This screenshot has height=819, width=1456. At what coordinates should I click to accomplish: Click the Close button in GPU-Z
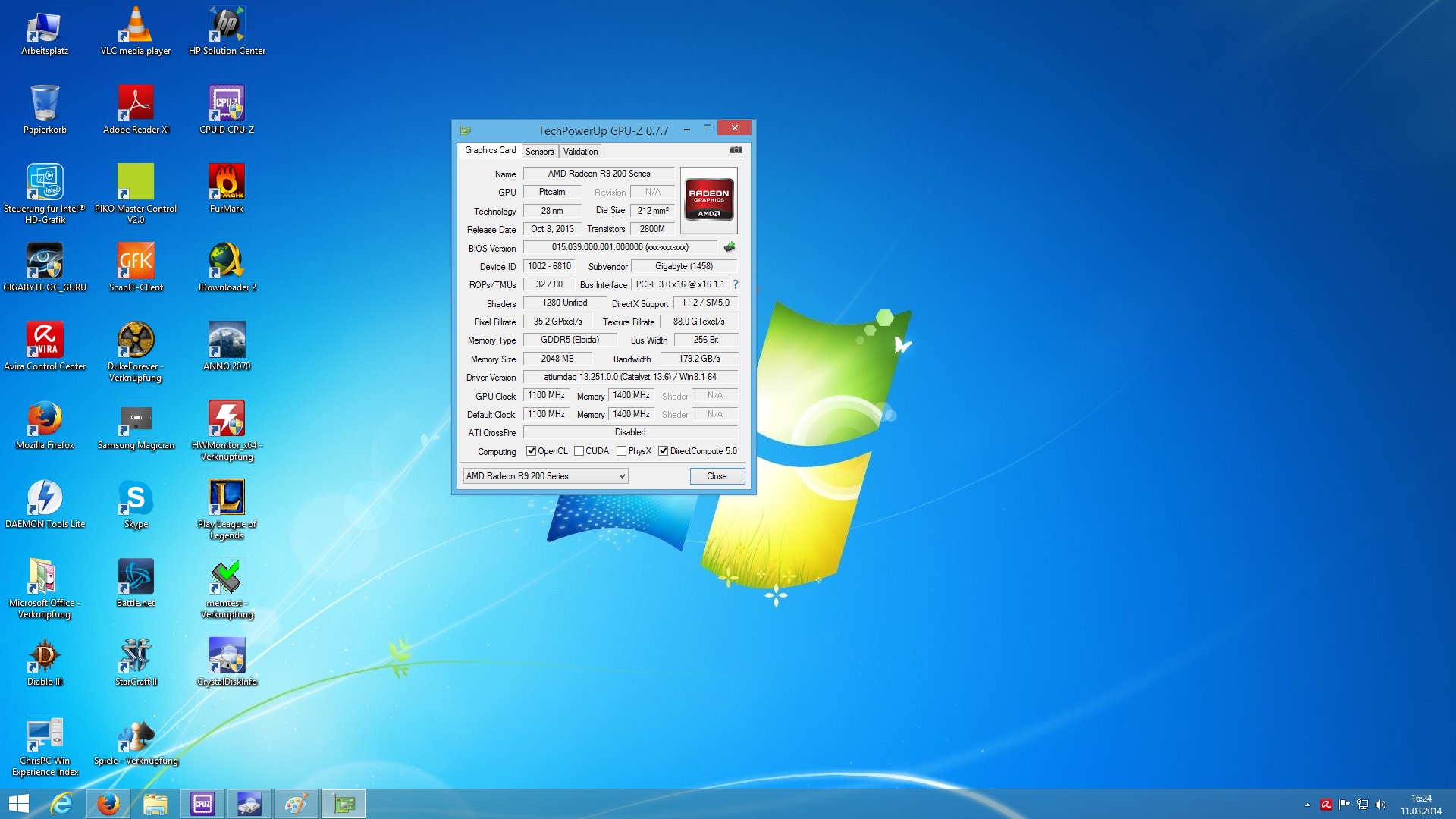(717, 476)
